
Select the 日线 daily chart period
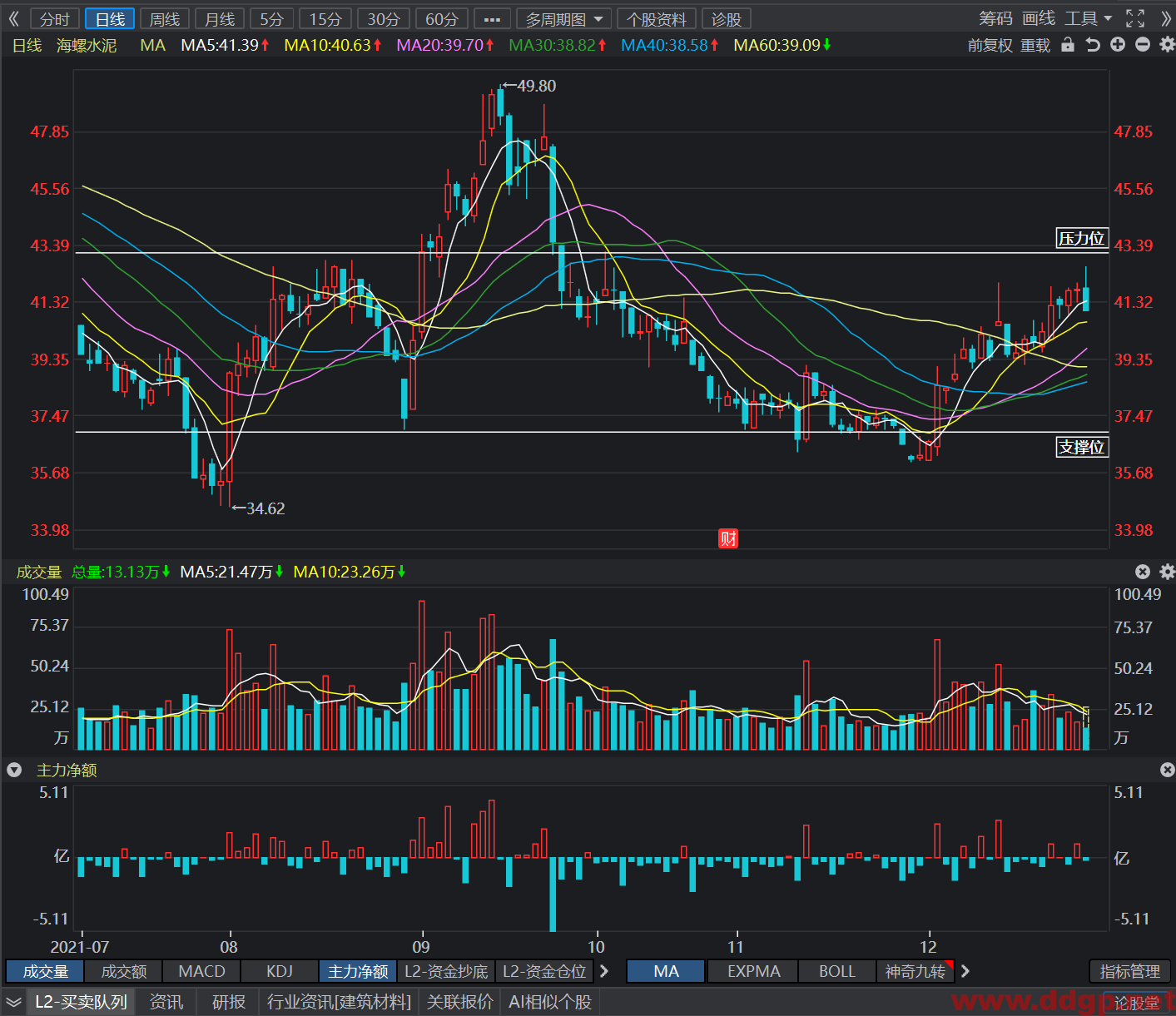click(x=110, y=18)
